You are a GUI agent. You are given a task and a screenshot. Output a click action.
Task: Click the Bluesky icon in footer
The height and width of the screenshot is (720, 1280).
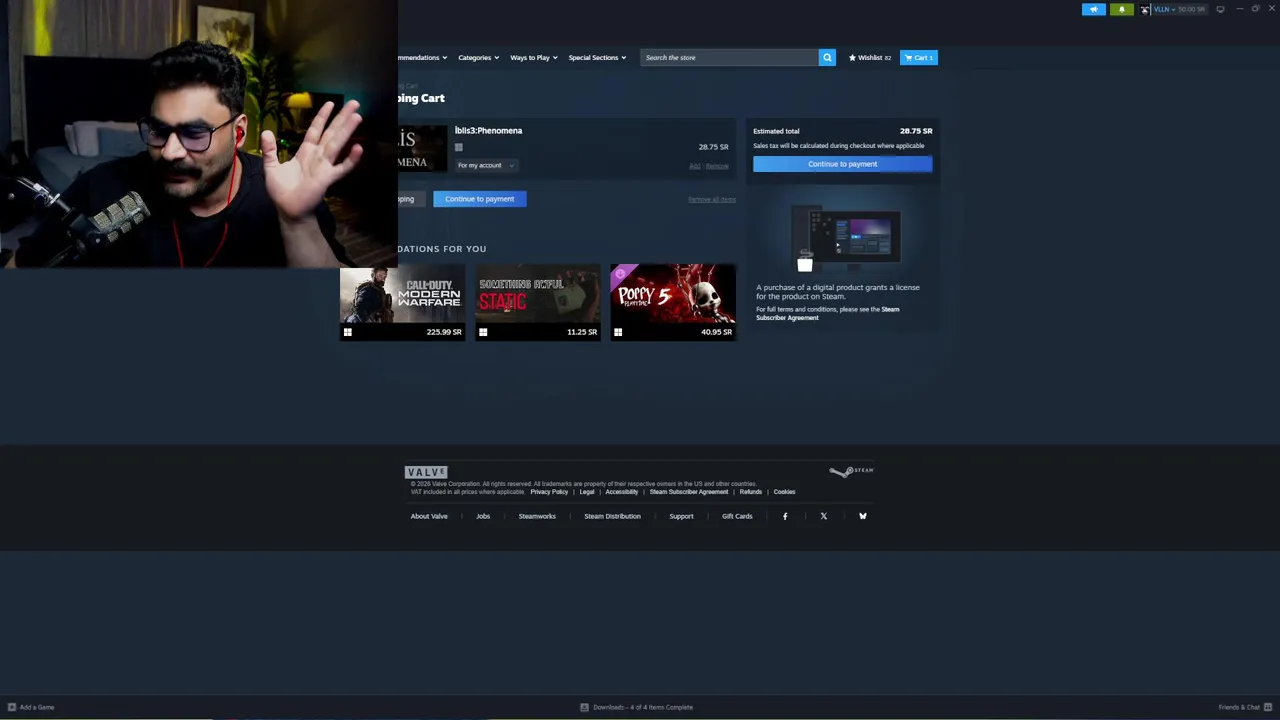coord(863,516)
